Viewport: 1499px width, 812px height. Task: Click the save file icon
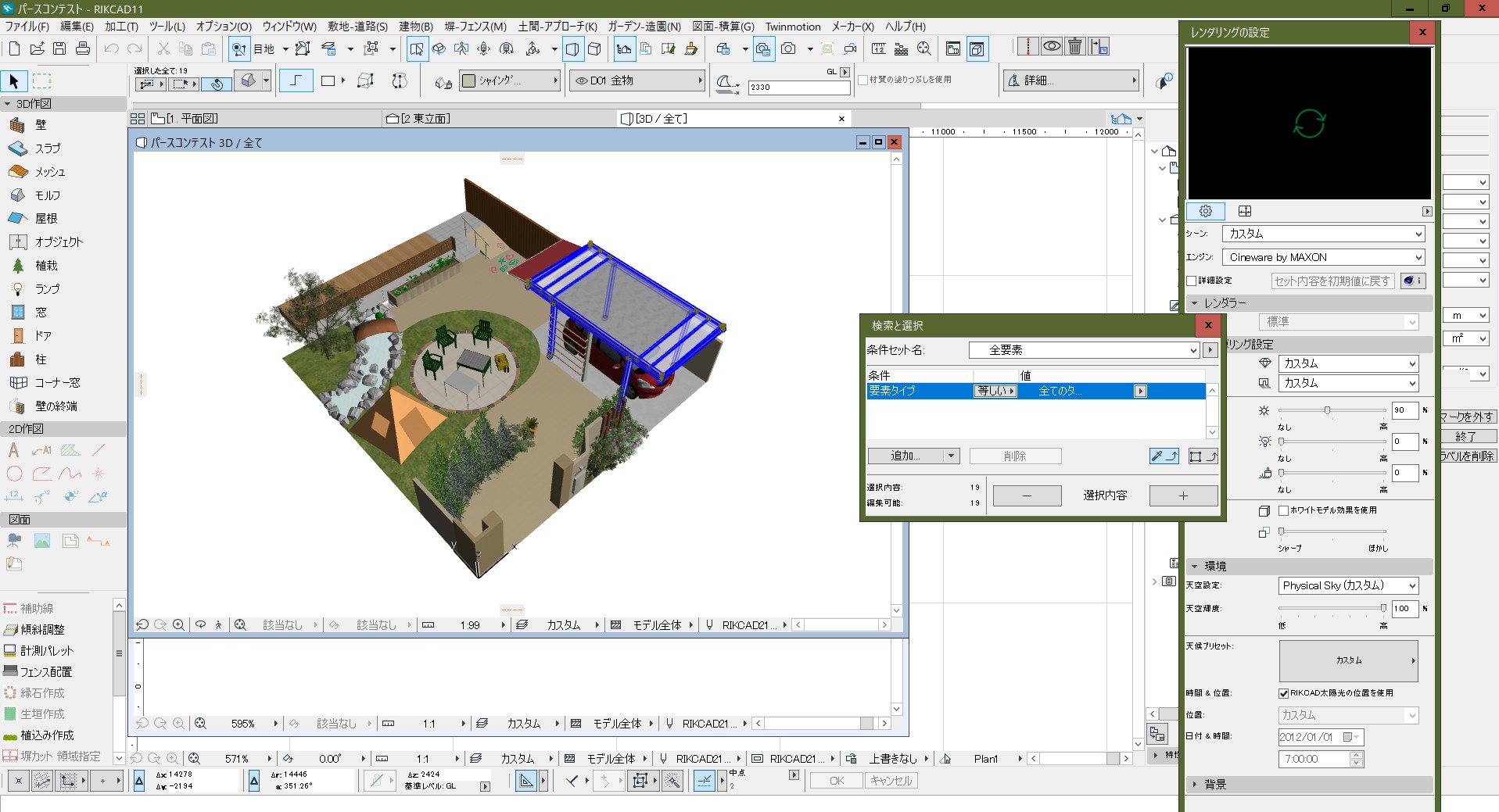pyautogui.click(x=59, y=48)
